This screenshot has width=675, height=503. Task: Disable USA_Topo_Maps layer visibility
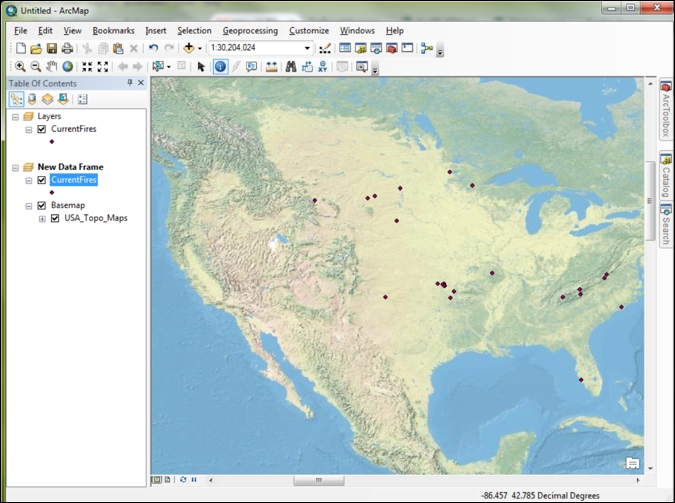tap(55, 218)
